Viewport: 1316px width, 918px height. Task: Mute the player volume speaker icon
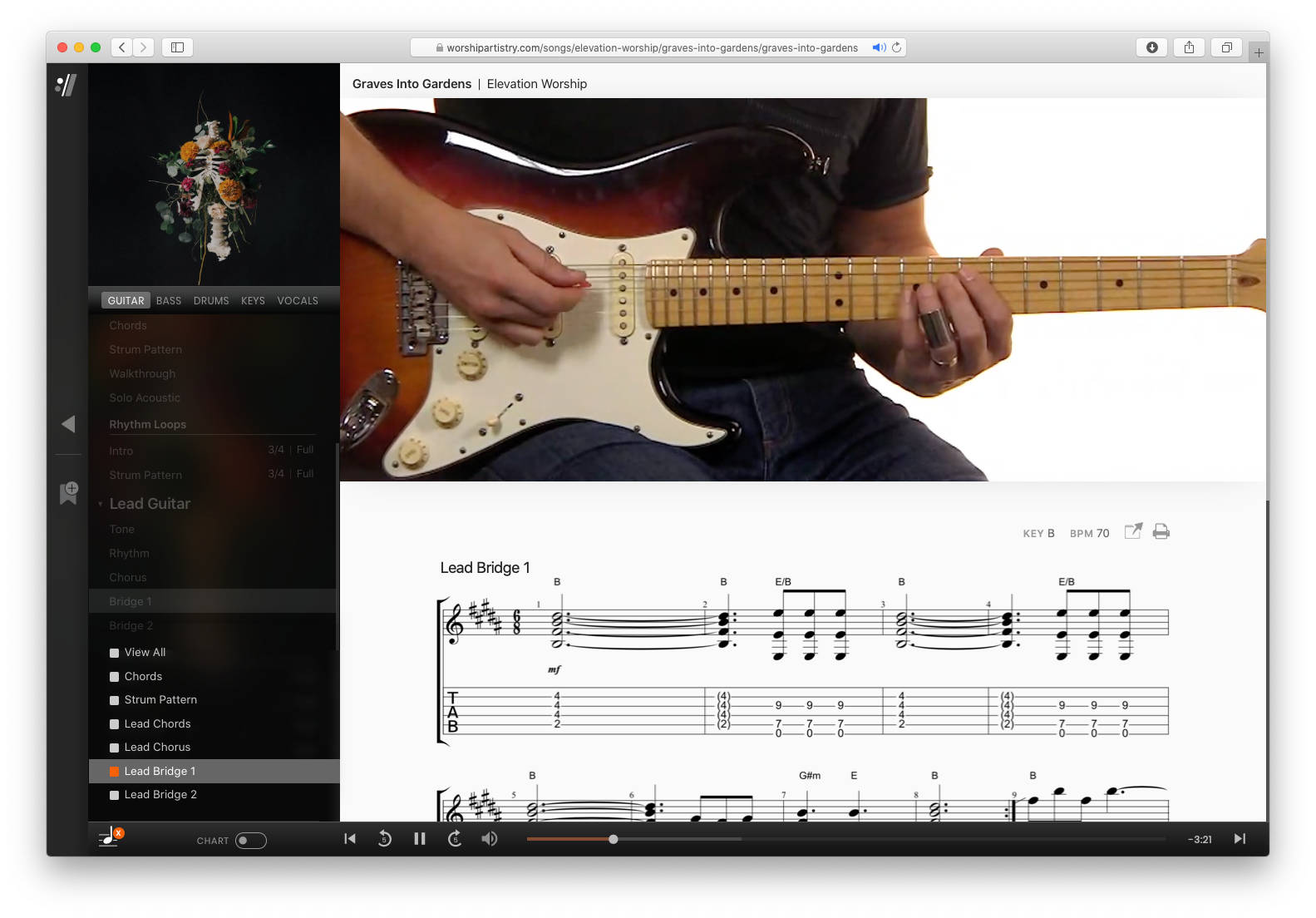[490, 839]
